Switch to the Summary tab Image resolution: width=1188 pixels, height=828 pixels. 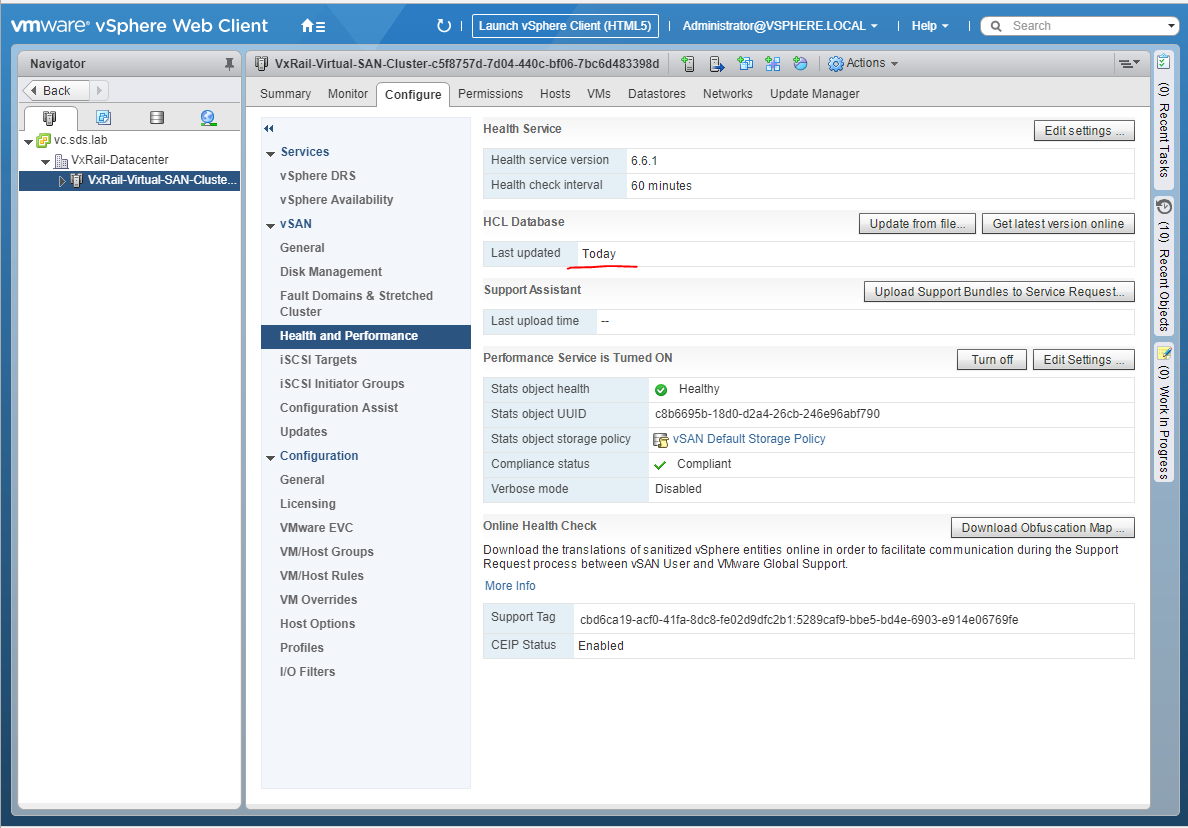click(x=286, y=94)
